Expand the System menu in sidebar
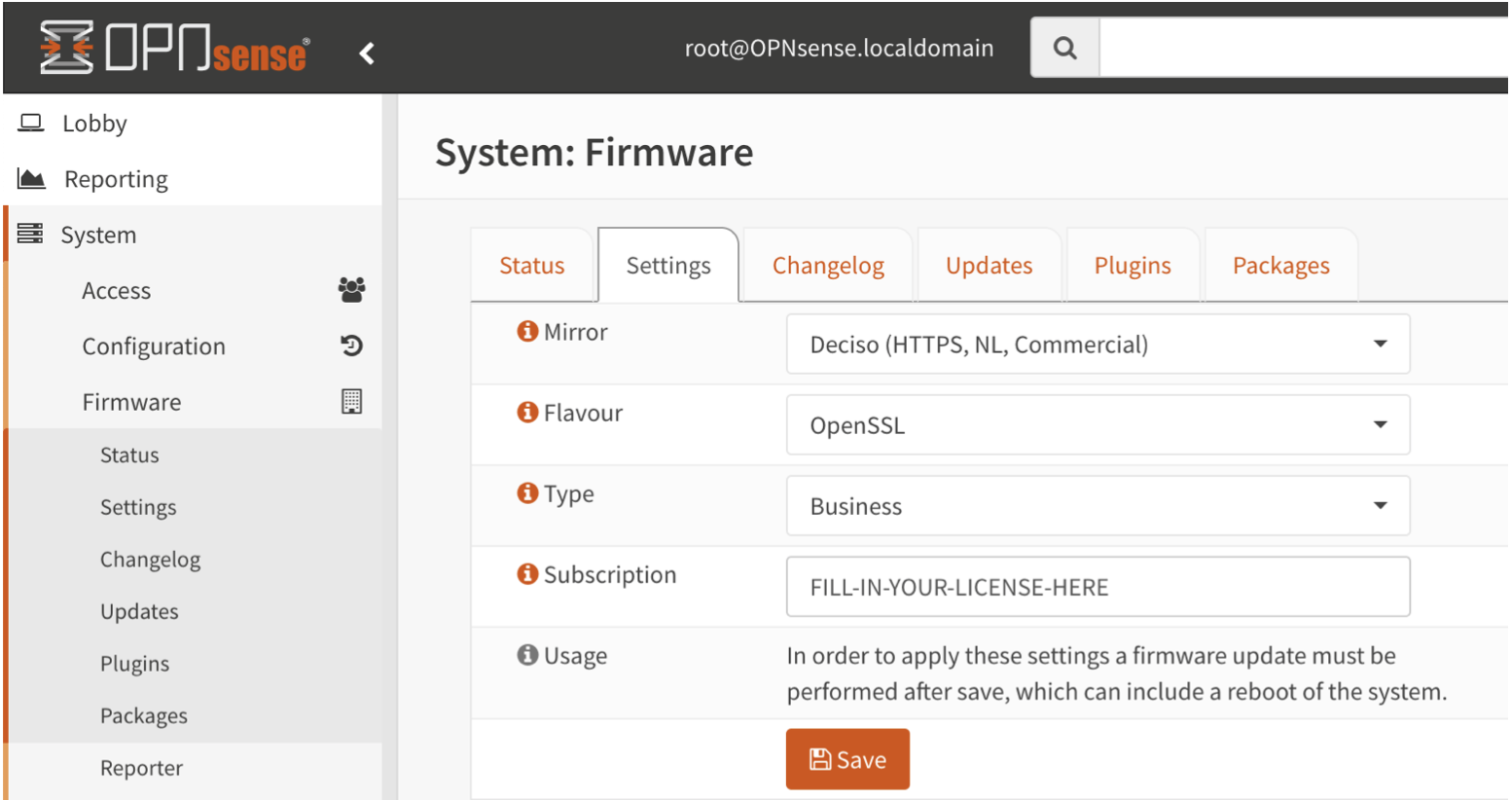 (98, 235)
